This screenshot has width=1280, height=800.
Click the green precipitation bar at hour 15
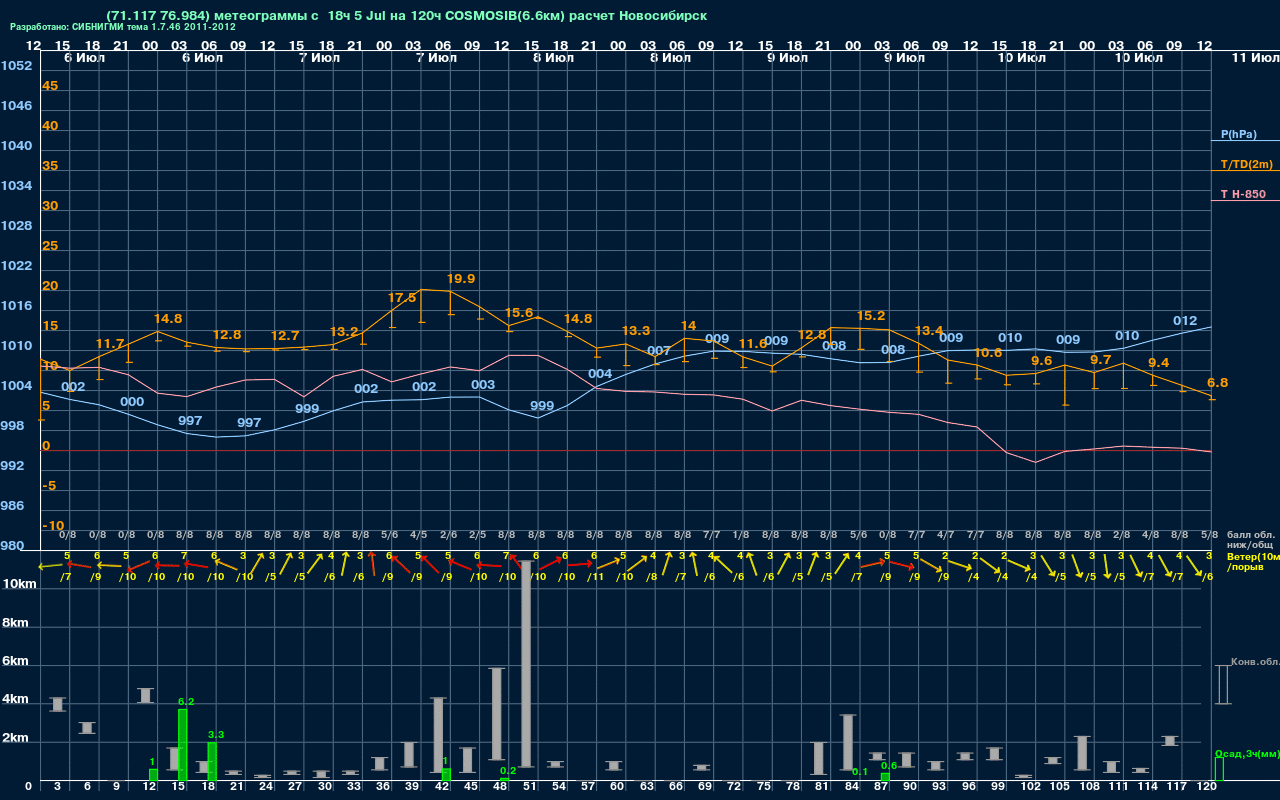(183, 745)
